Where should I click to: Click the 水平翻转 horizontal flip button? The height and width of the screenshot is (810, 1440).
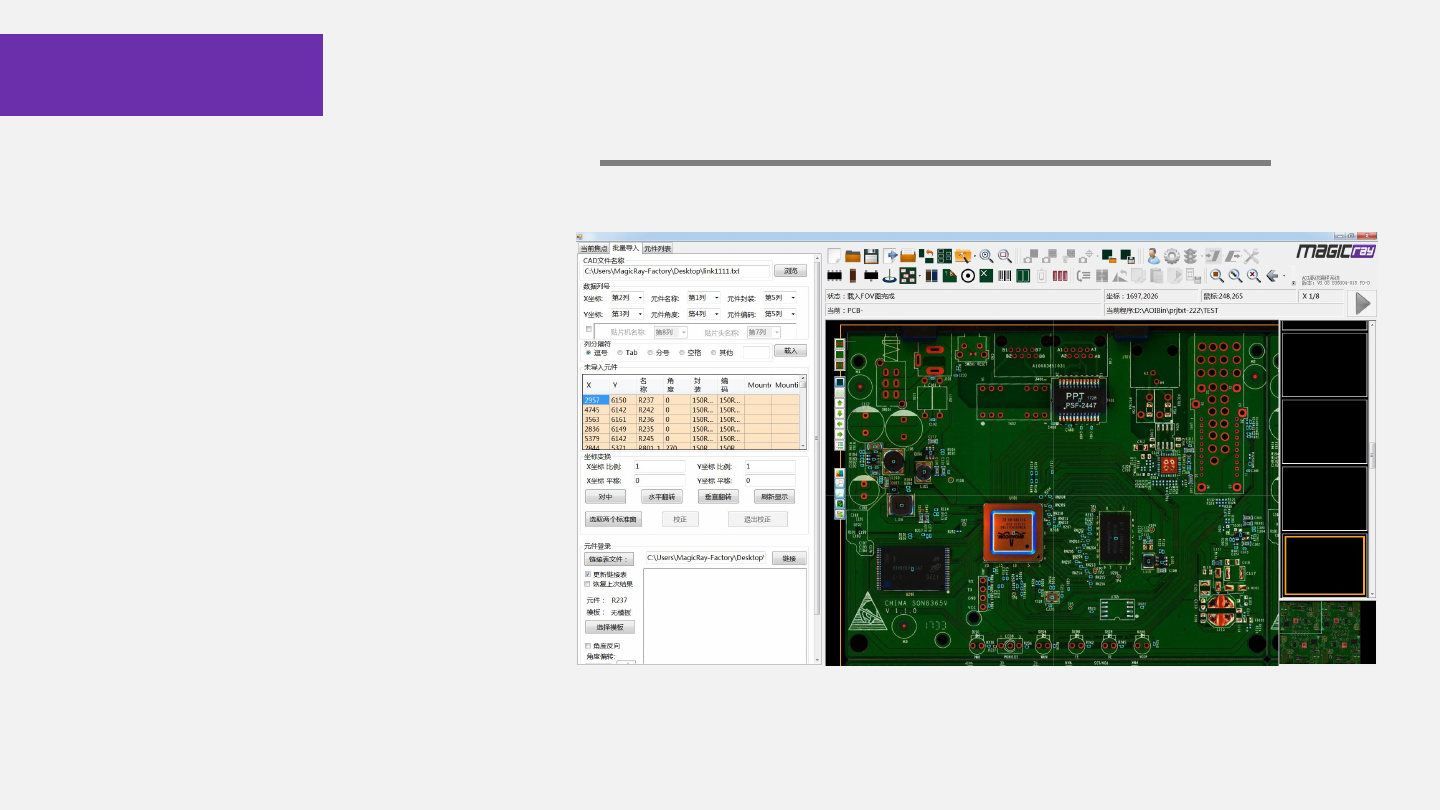[x=662, y=497]
